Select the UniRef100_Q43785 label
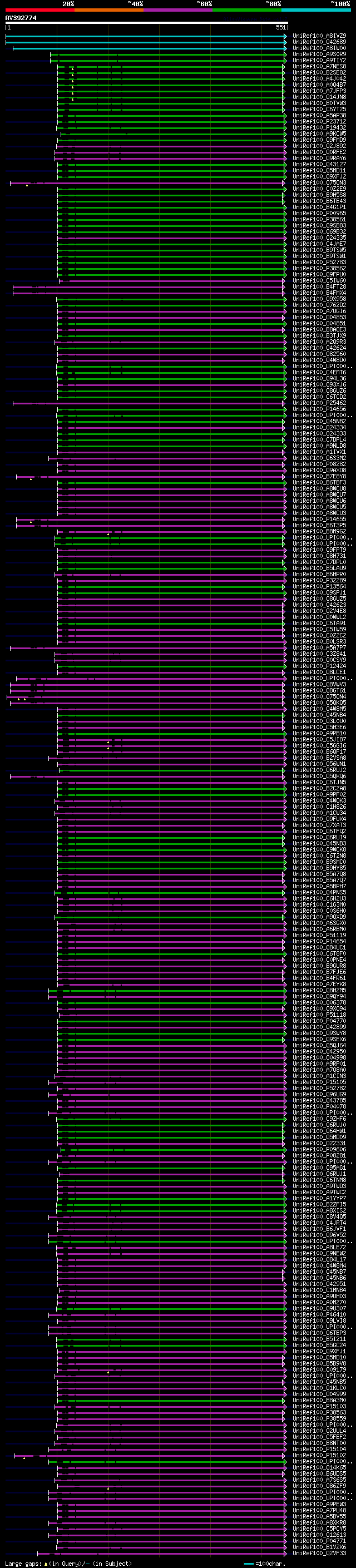Image resolution: width=356 pixels, height=1568 pixels. point(319,1101)
